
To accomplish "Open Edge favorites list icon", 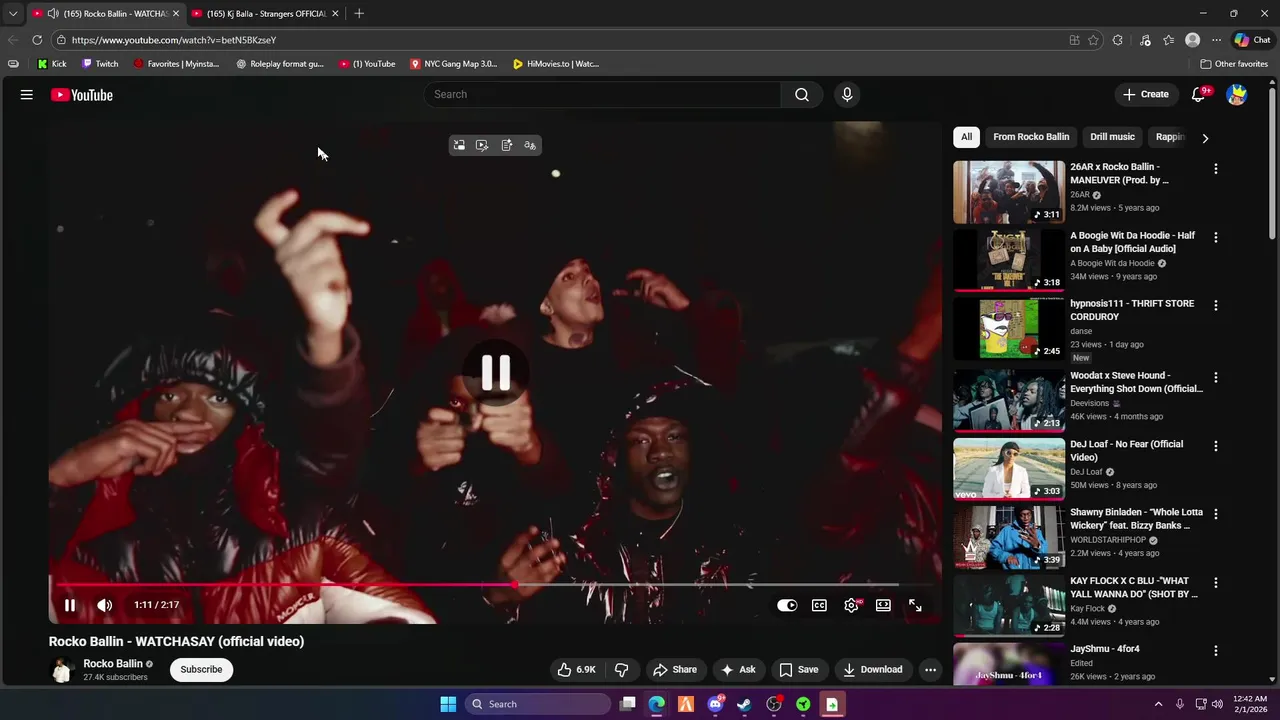I will [1168, 40].
